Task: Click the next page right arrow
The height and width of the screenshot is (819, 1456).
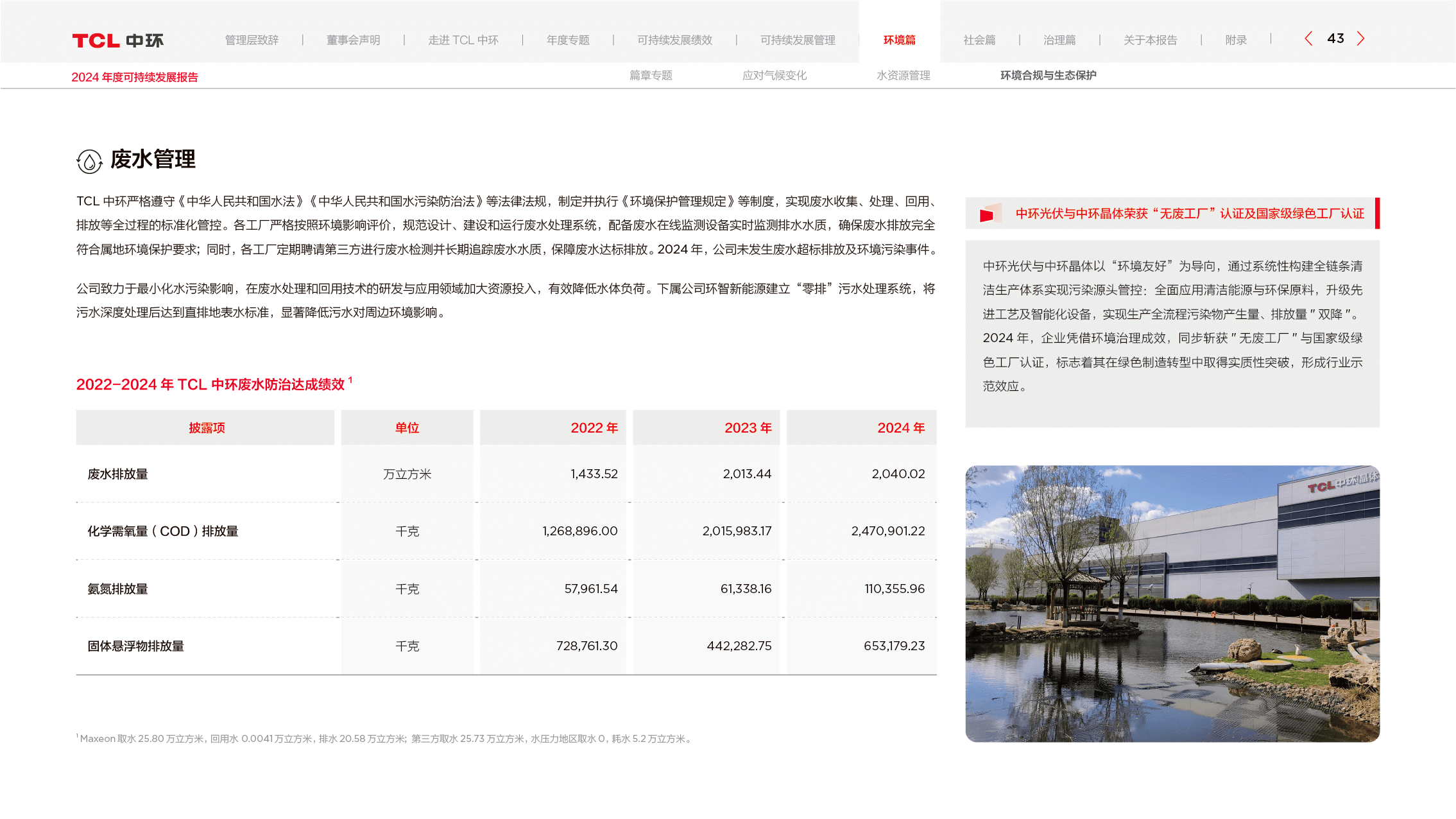Action: (x=1360, y=39)
